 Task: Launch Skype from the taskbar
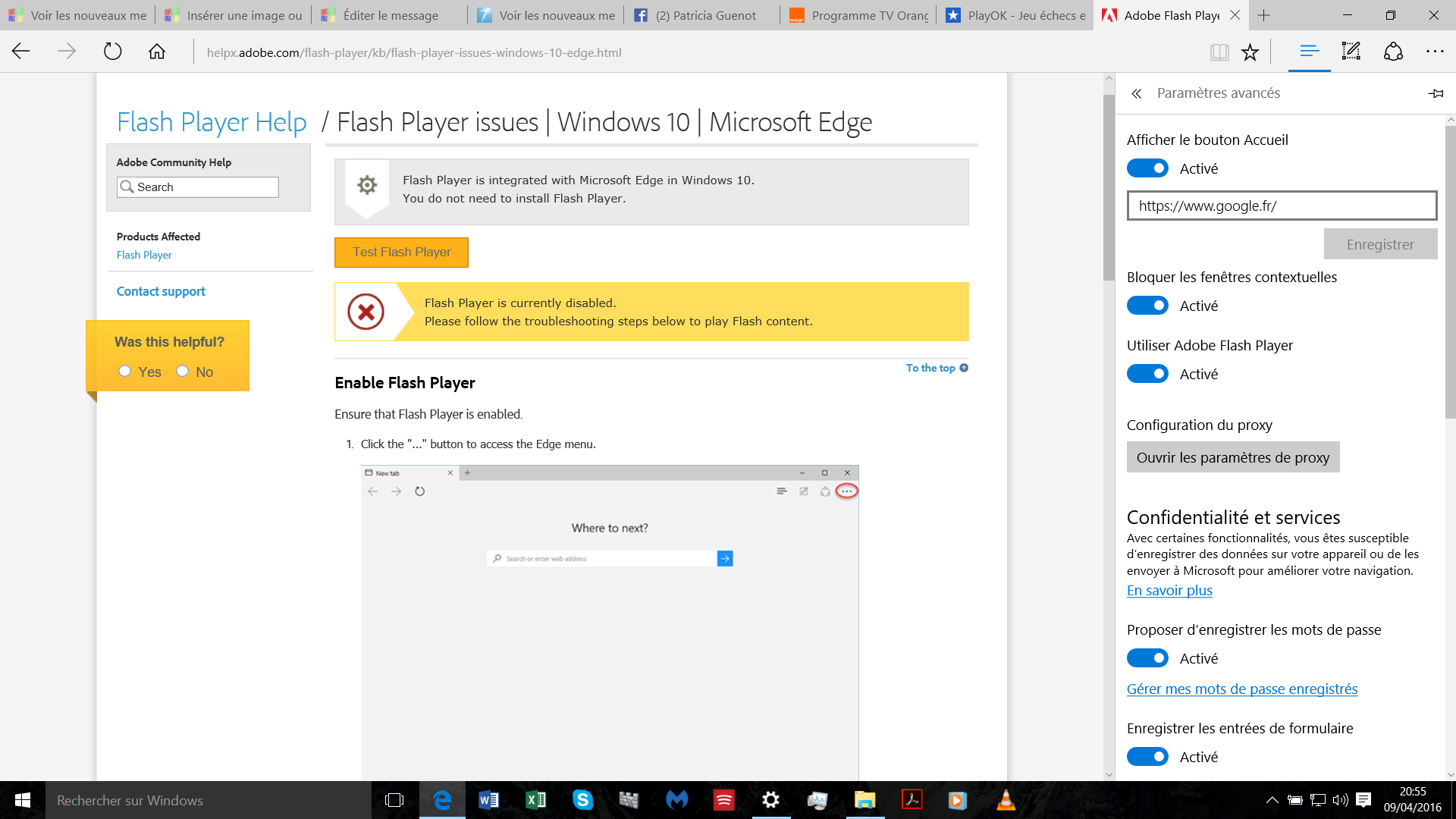coord(582,800)
